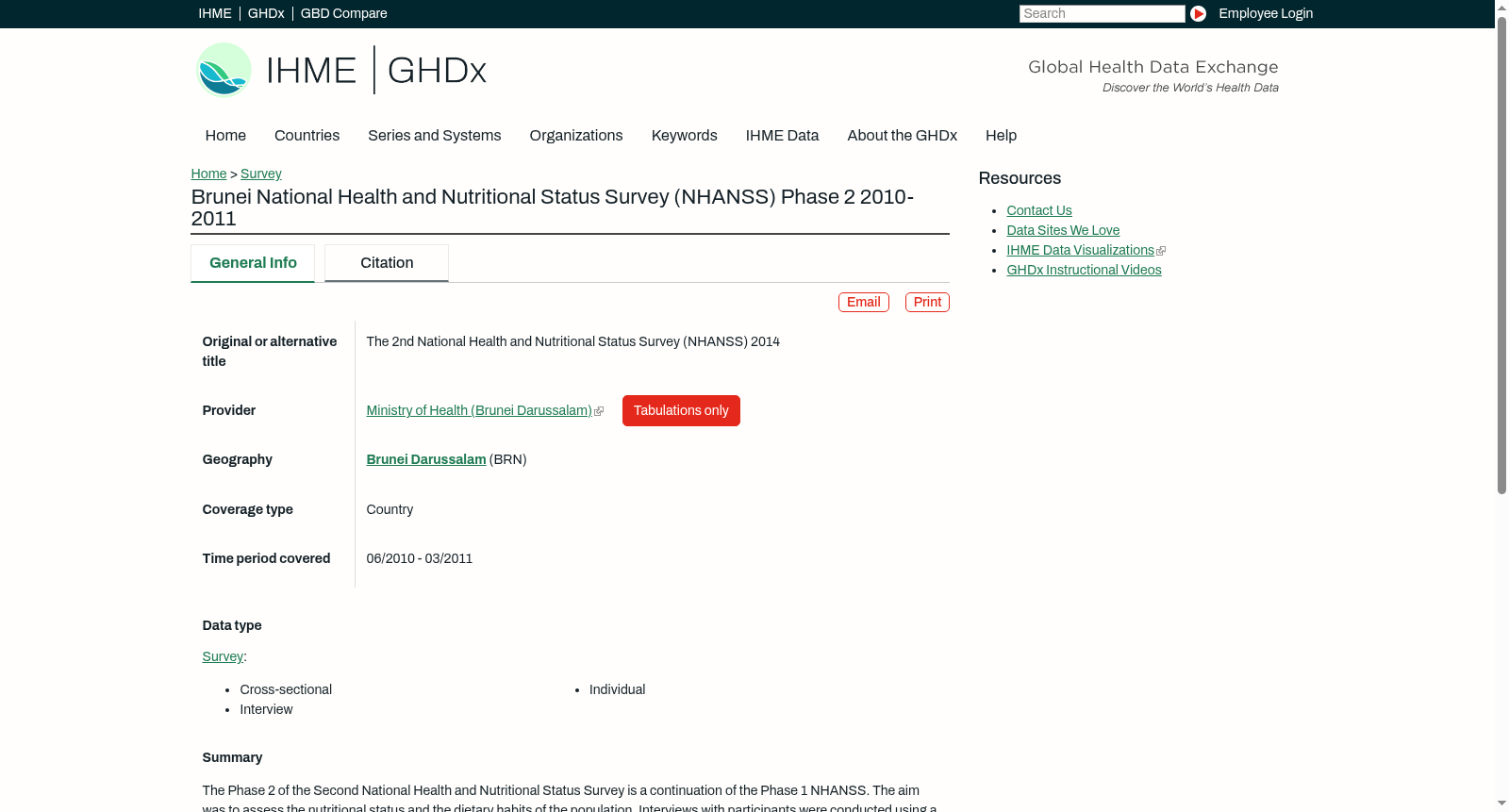Open the Brunei Darussalam geography link
This screenshot has width=1509, height=812.
point(426,459)
